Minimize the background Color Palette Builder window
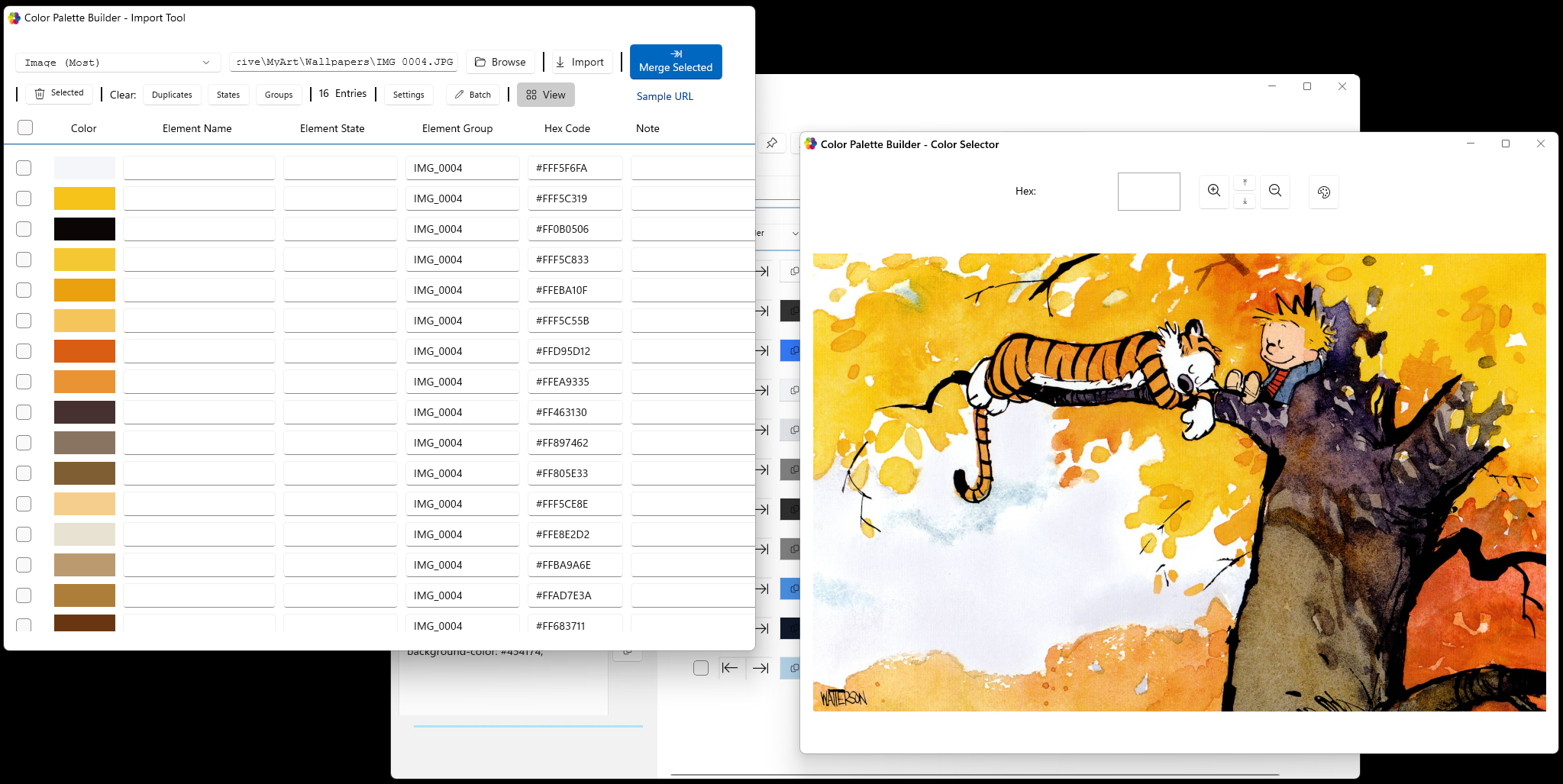1563x784 pixels. pos(1272,86)
